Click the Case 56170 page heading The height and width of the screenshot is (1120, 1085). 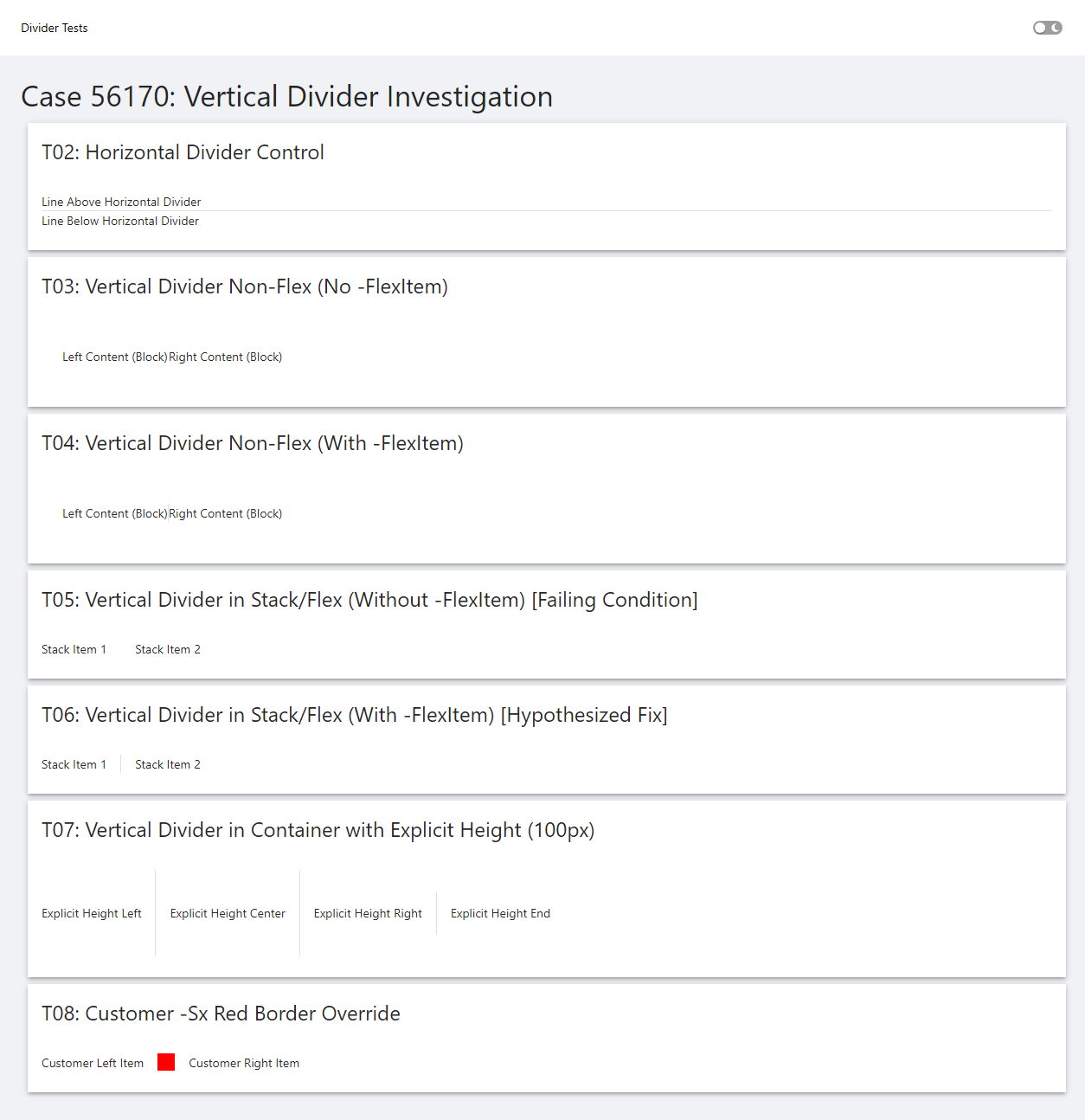(x=286, y=96)
